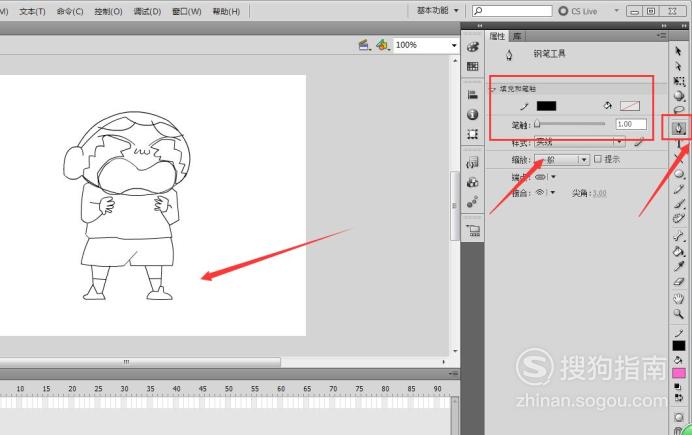Open the 文本(T) menu
Screen dimensions: 692x435
pos(32,11)
